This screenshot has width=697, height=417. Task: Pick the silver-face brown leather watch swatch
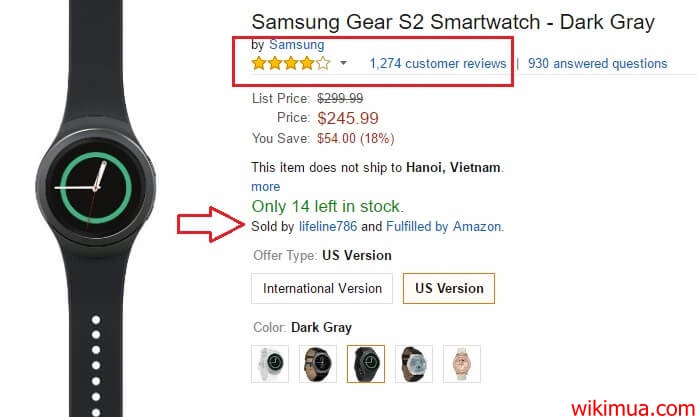[x=414, y=364]
